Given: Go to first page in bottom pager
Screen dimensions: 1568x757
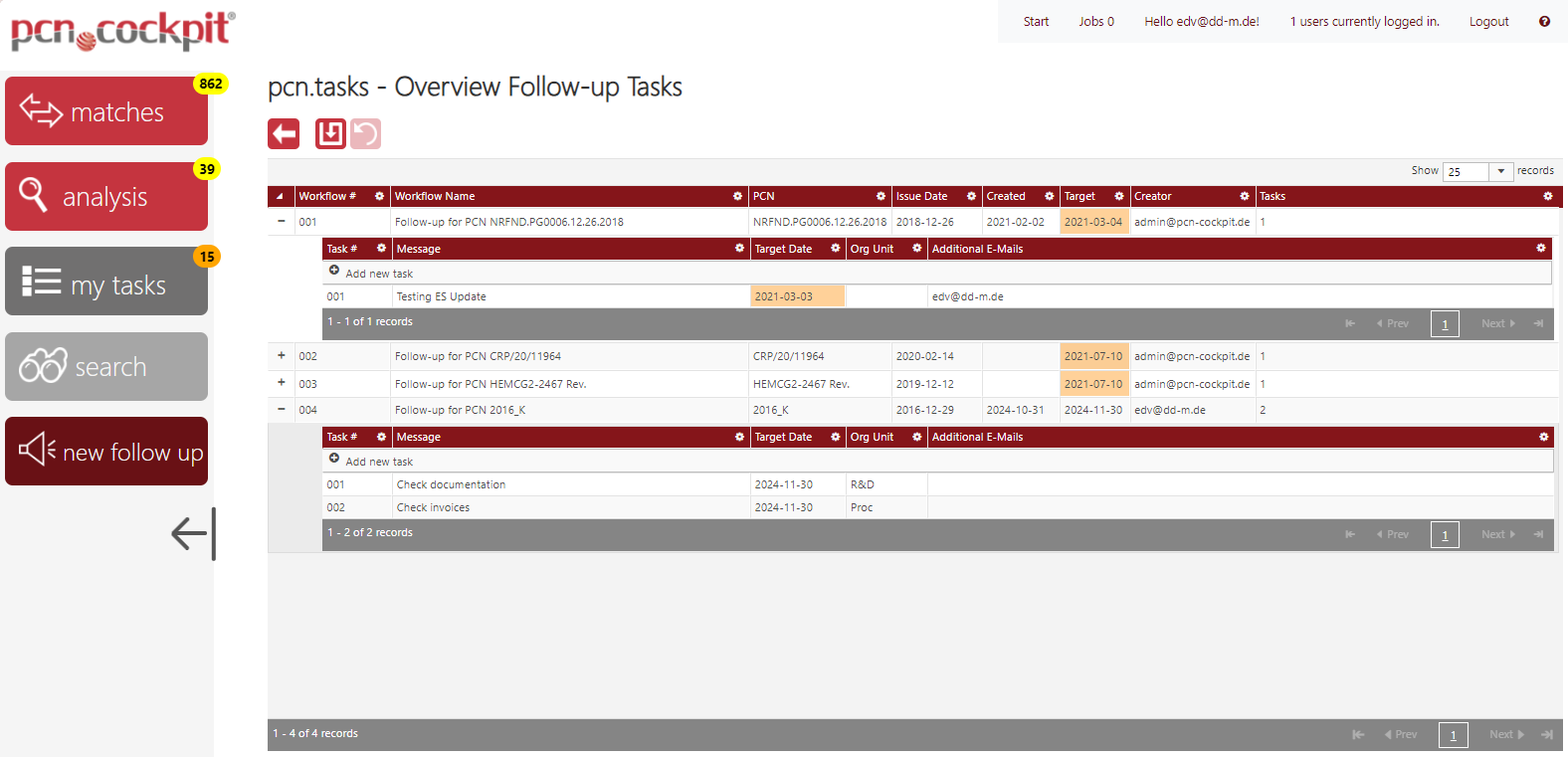Looking at the screenshot, I should coord(1358,734).
